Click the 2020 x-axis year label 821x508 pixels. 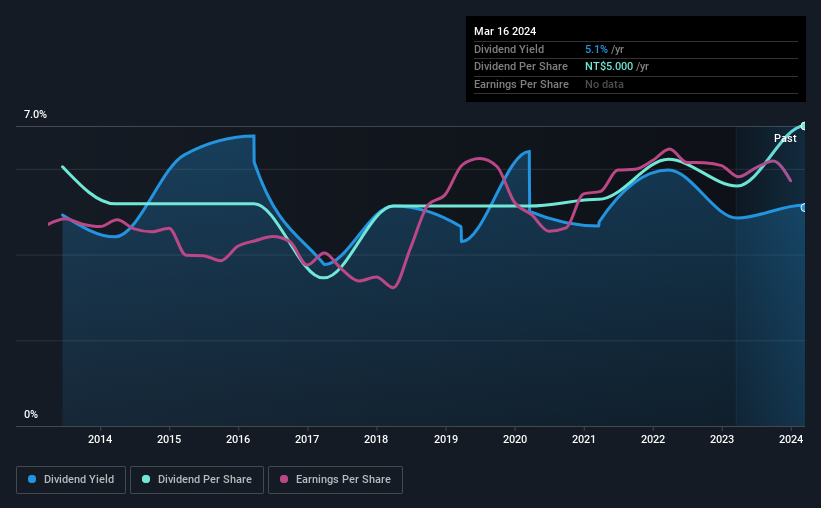click(515, 439)
